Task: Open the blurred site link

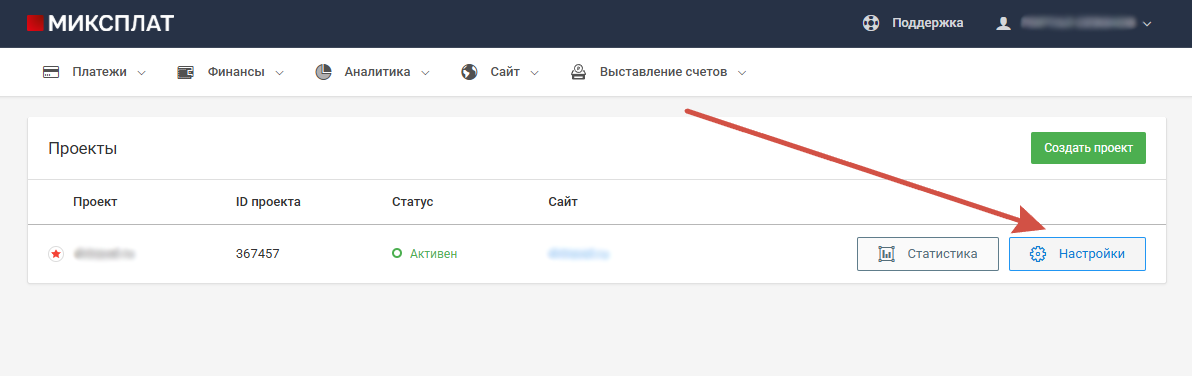Action: click(579, 254)
